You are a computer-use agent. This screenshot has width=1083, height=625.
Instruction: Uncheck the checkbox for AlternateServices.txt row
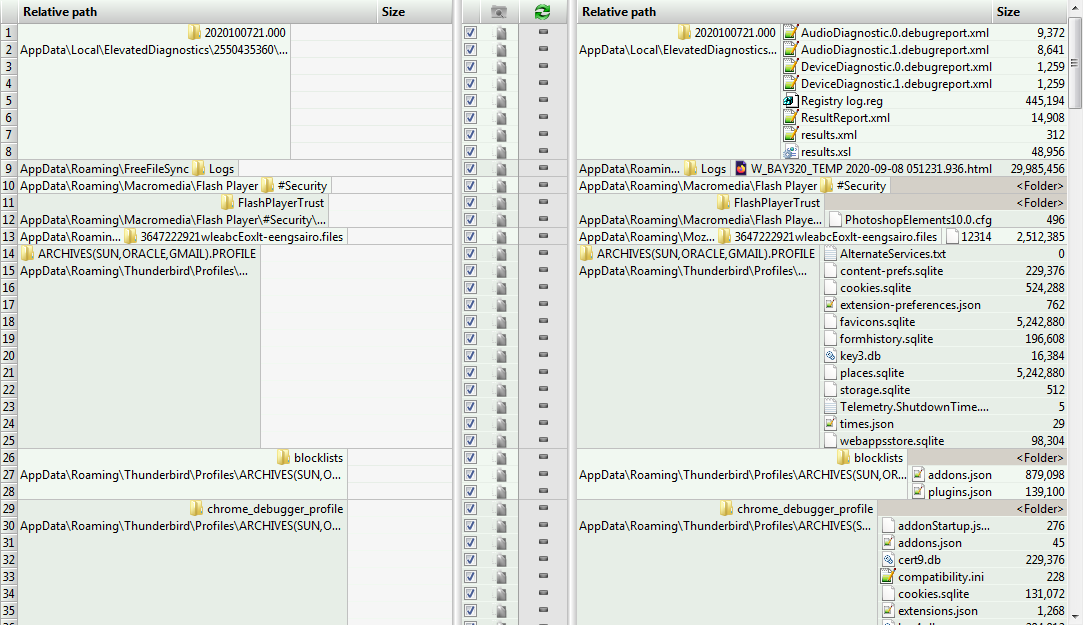pyautogui.click(x=470, y=253)
